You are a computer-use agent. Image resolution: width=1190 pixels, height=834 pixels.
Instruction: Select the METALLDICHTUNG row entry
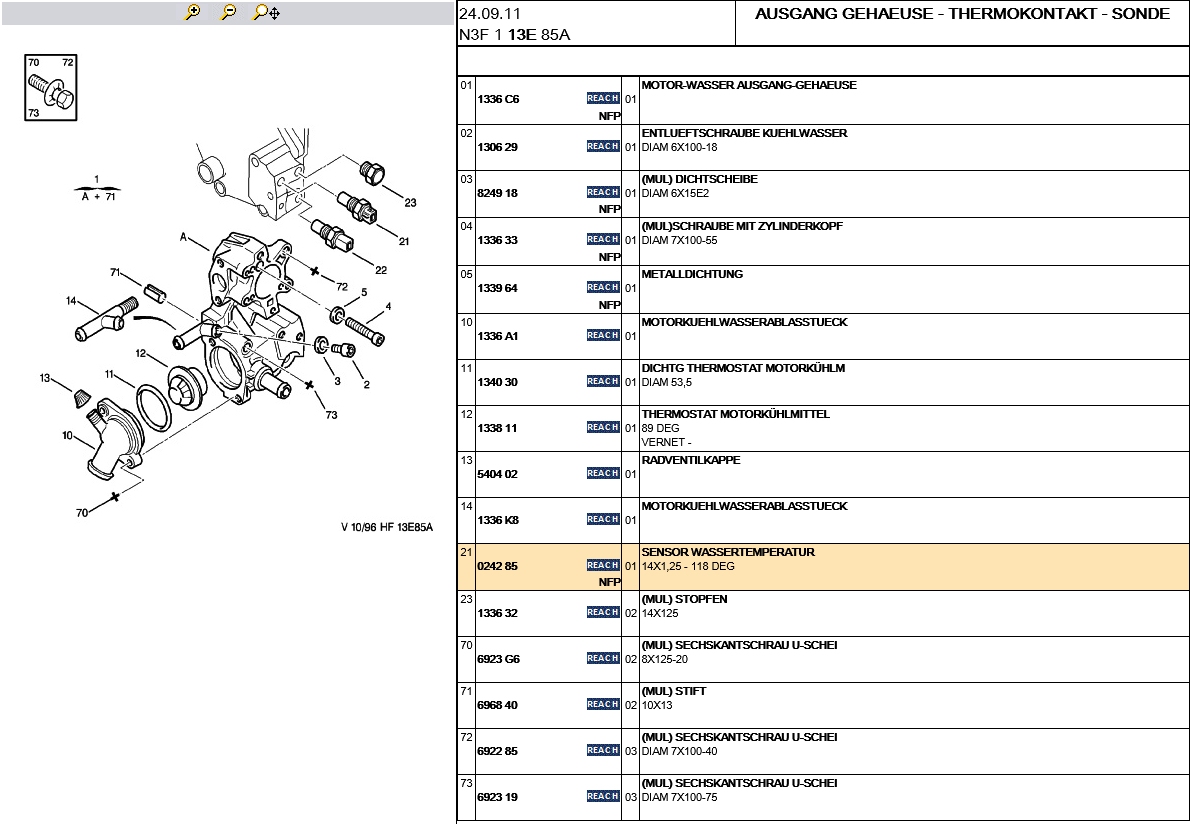[692, 274]
